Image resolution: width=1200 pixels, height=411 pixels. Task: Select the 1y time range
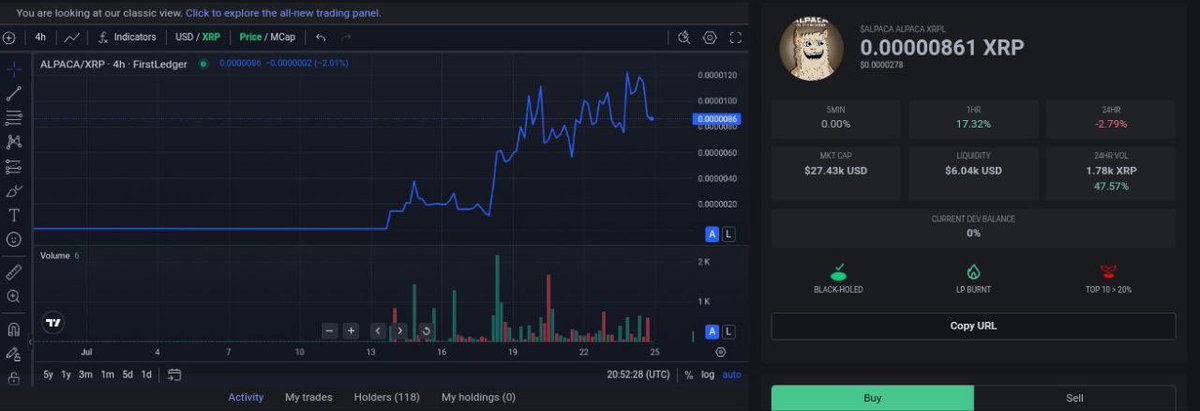pos(66,375)
